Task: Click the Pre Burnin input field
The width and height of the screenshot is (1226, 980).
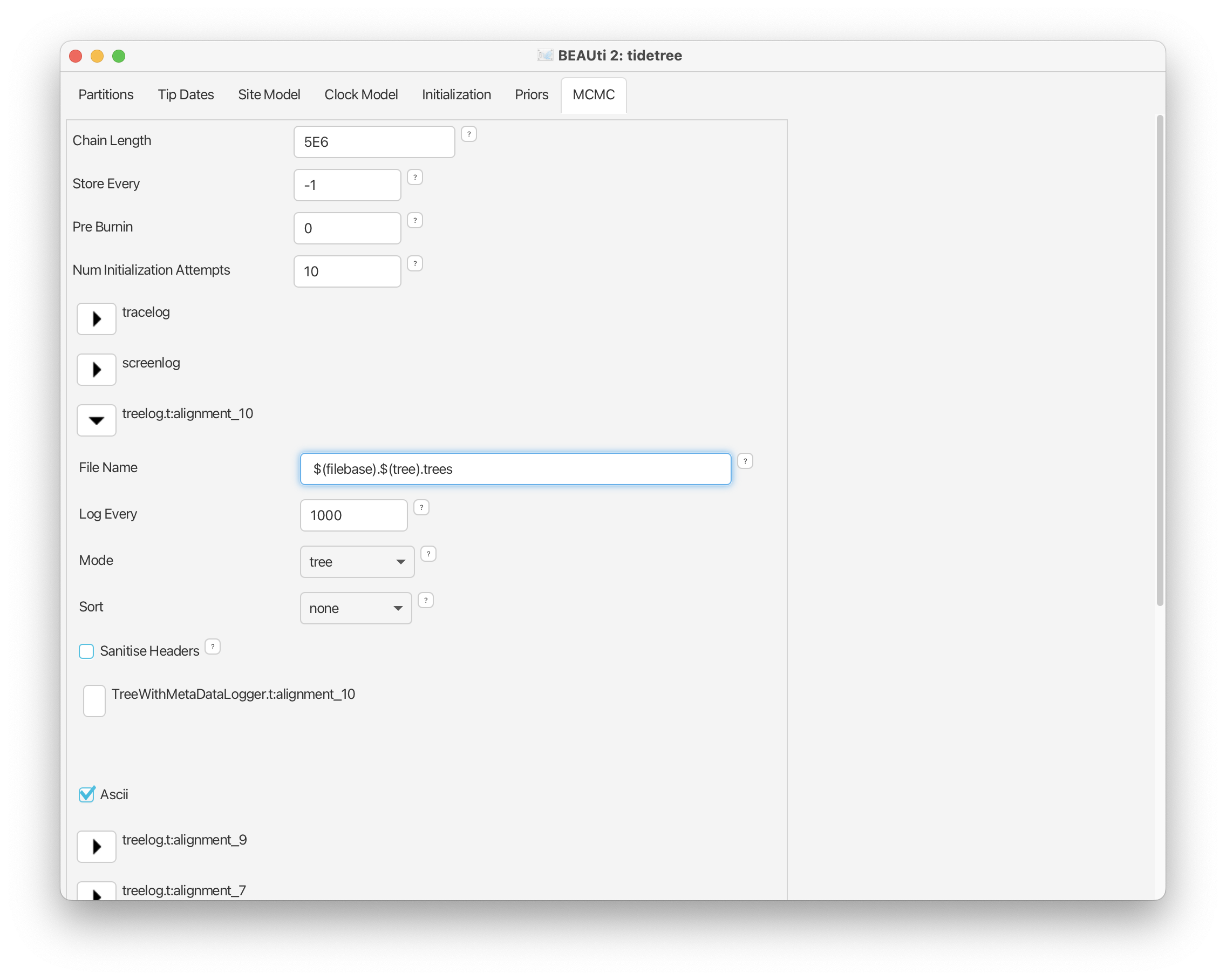Action: tap(348, 229)
